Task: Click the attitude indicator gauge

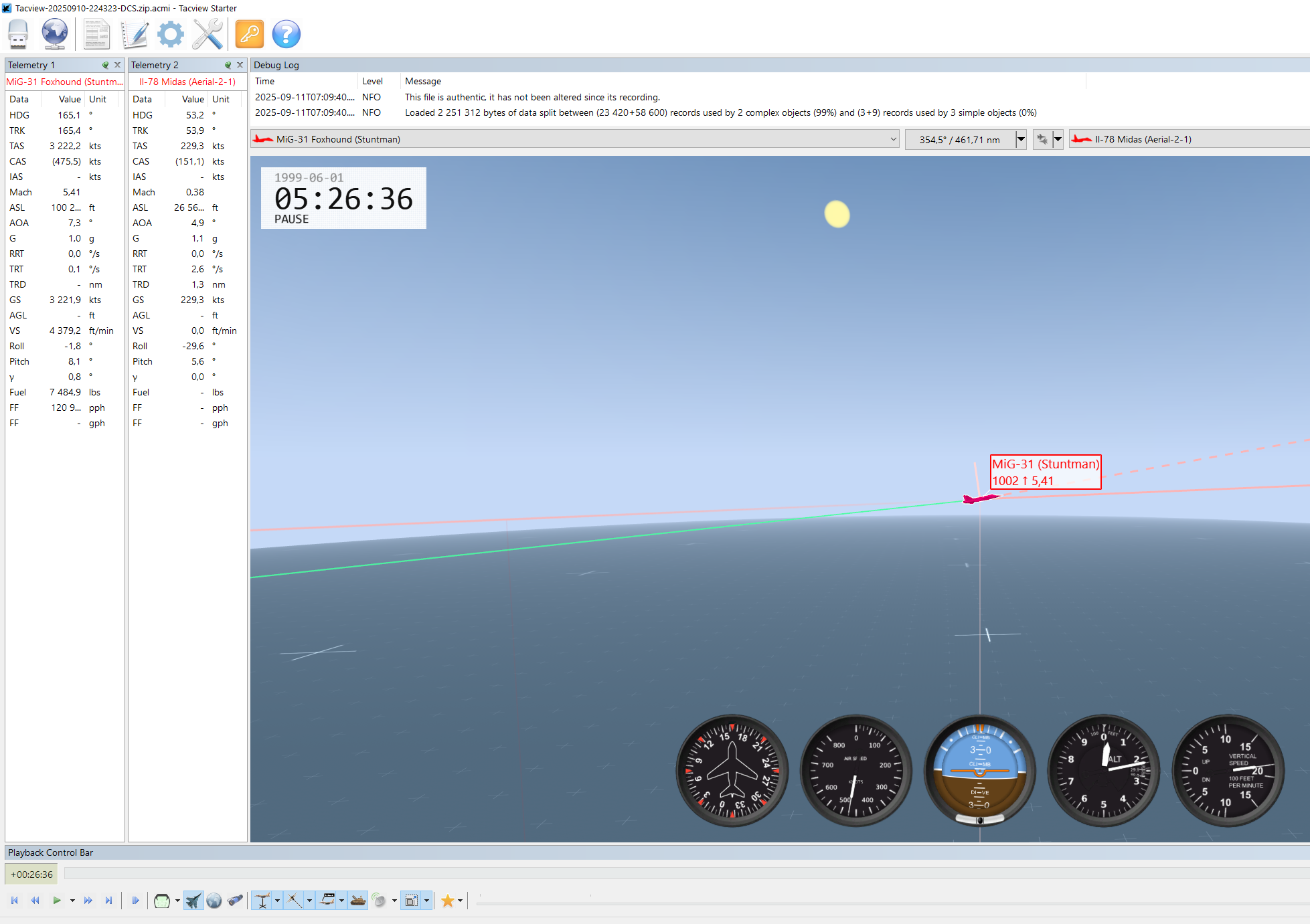Action: pos(980,771)
